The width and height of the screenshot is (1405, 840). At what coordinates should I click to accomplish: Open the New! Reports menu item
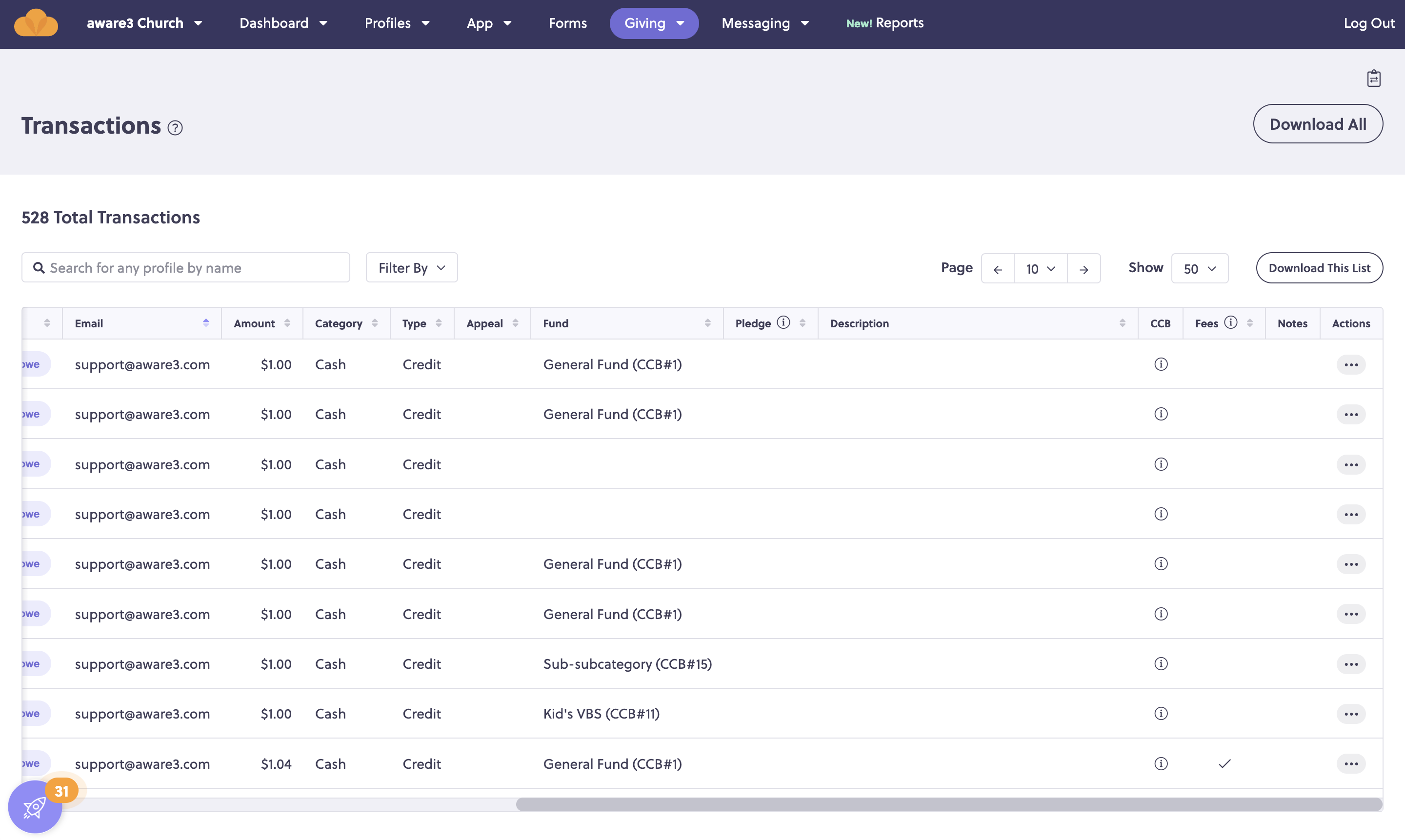pyautogui.click(x=885, y=23)
